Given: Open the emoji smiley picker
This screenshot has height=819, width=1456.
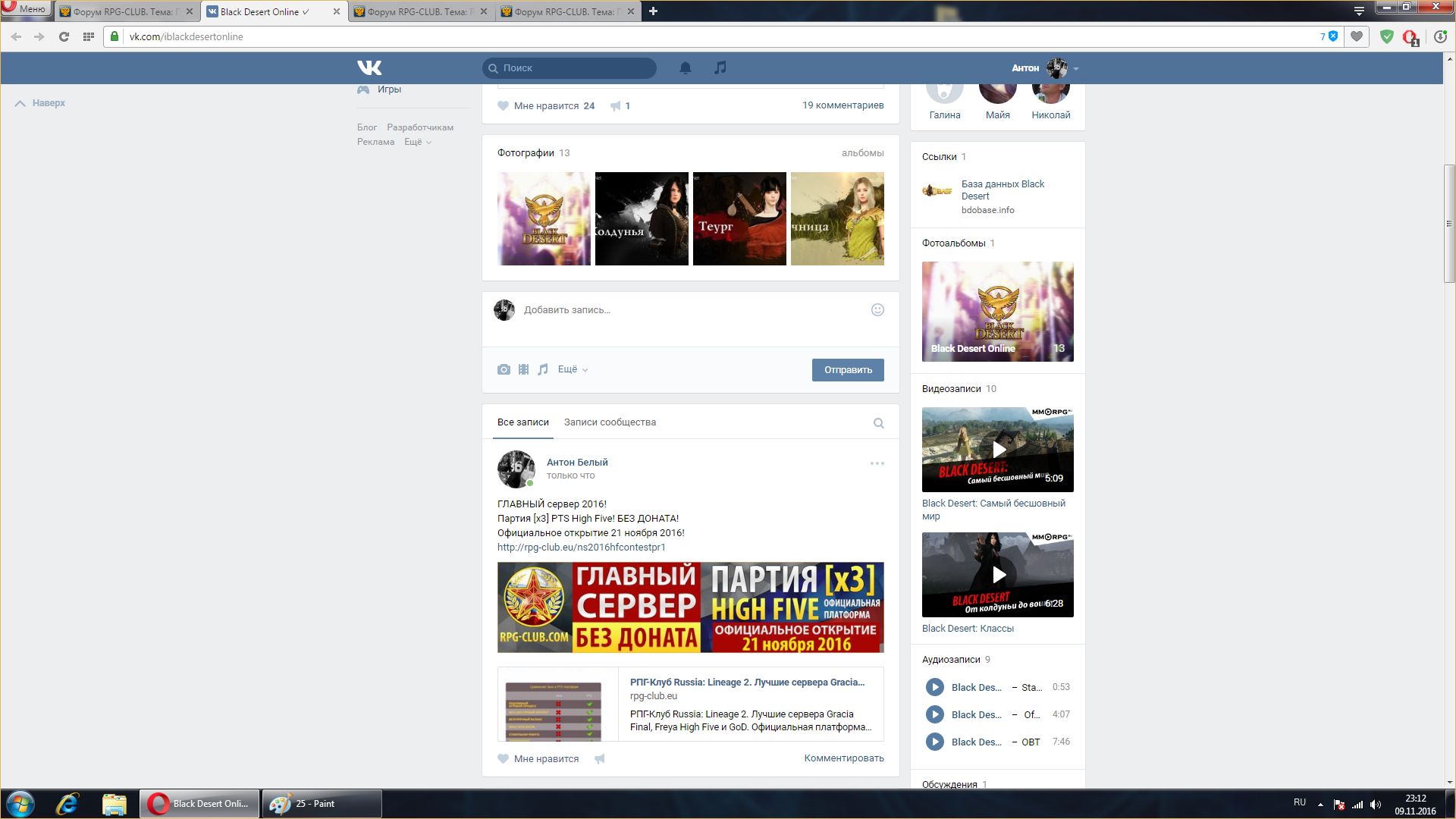Looking at the screenshot, I should click(x=877, y=309).
